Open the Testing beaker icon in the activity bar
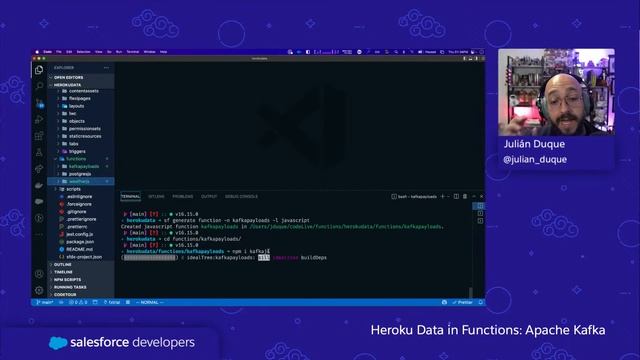This screenshot has height=360, width=640. (39, 152)
